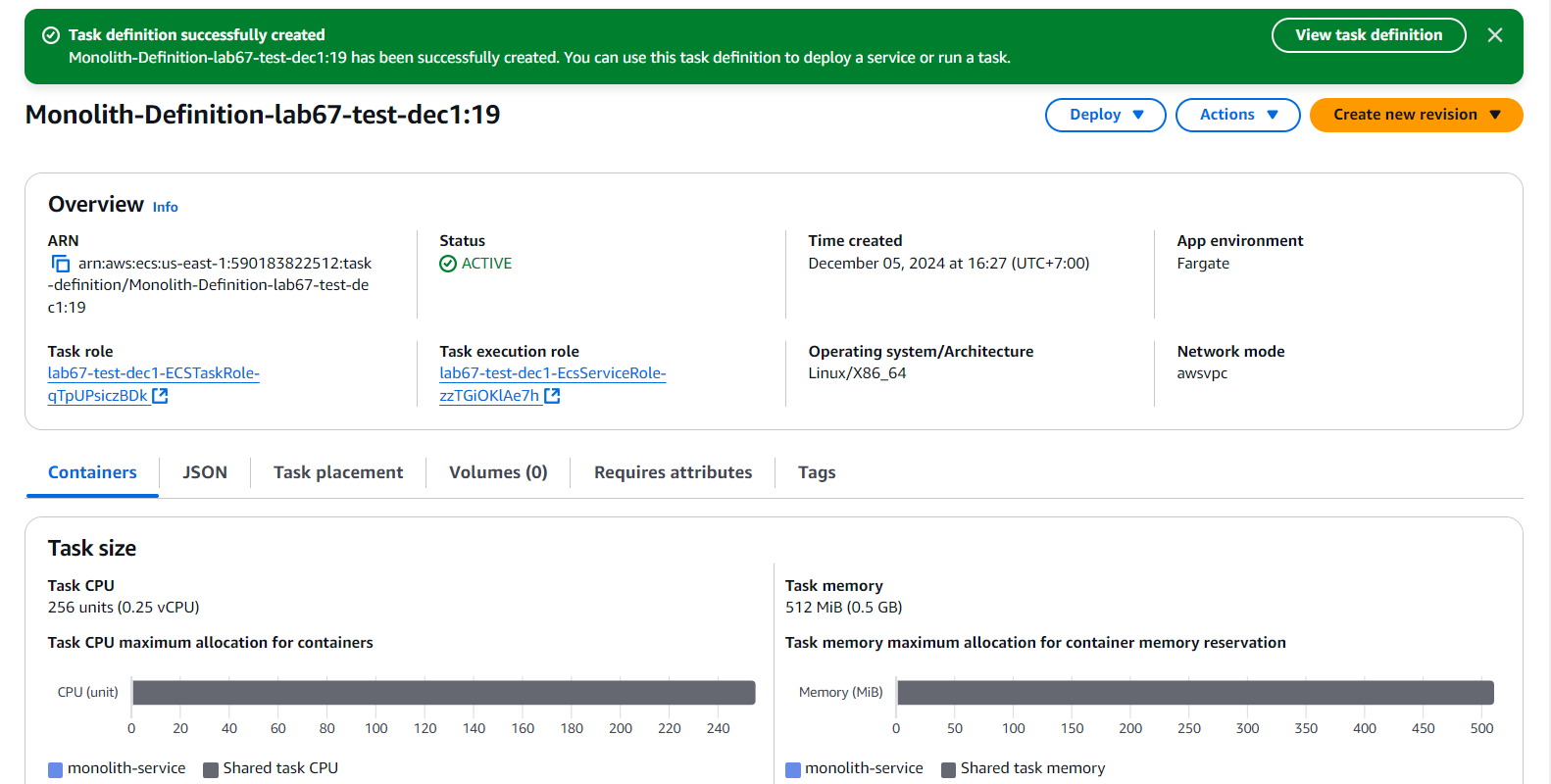Open the Overview Info link
Screen dimensions: 1551x784
165,207
